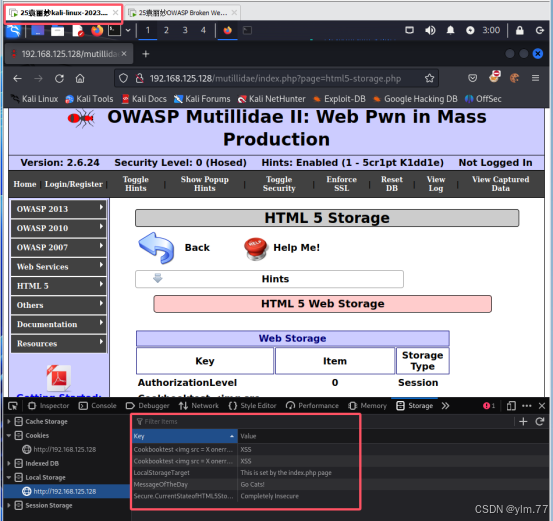Click the tracking protection shield icon in URL bar
Image resolution: width=553 pixels, height=521 pixels.
(x=123, y=78)
